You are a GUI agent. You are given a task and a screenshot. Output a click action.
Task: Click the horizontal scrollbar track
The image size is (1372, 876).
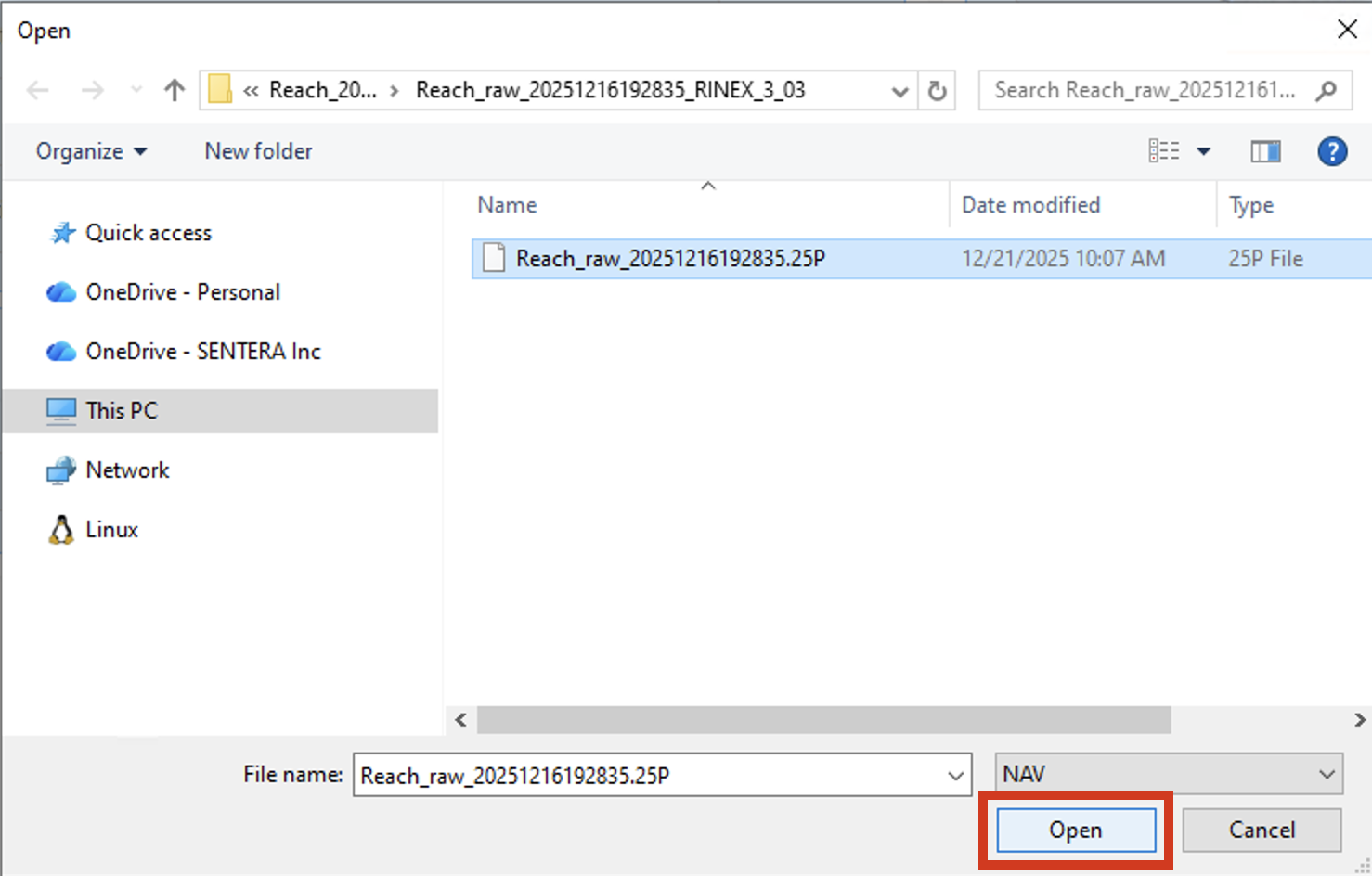1262,719
